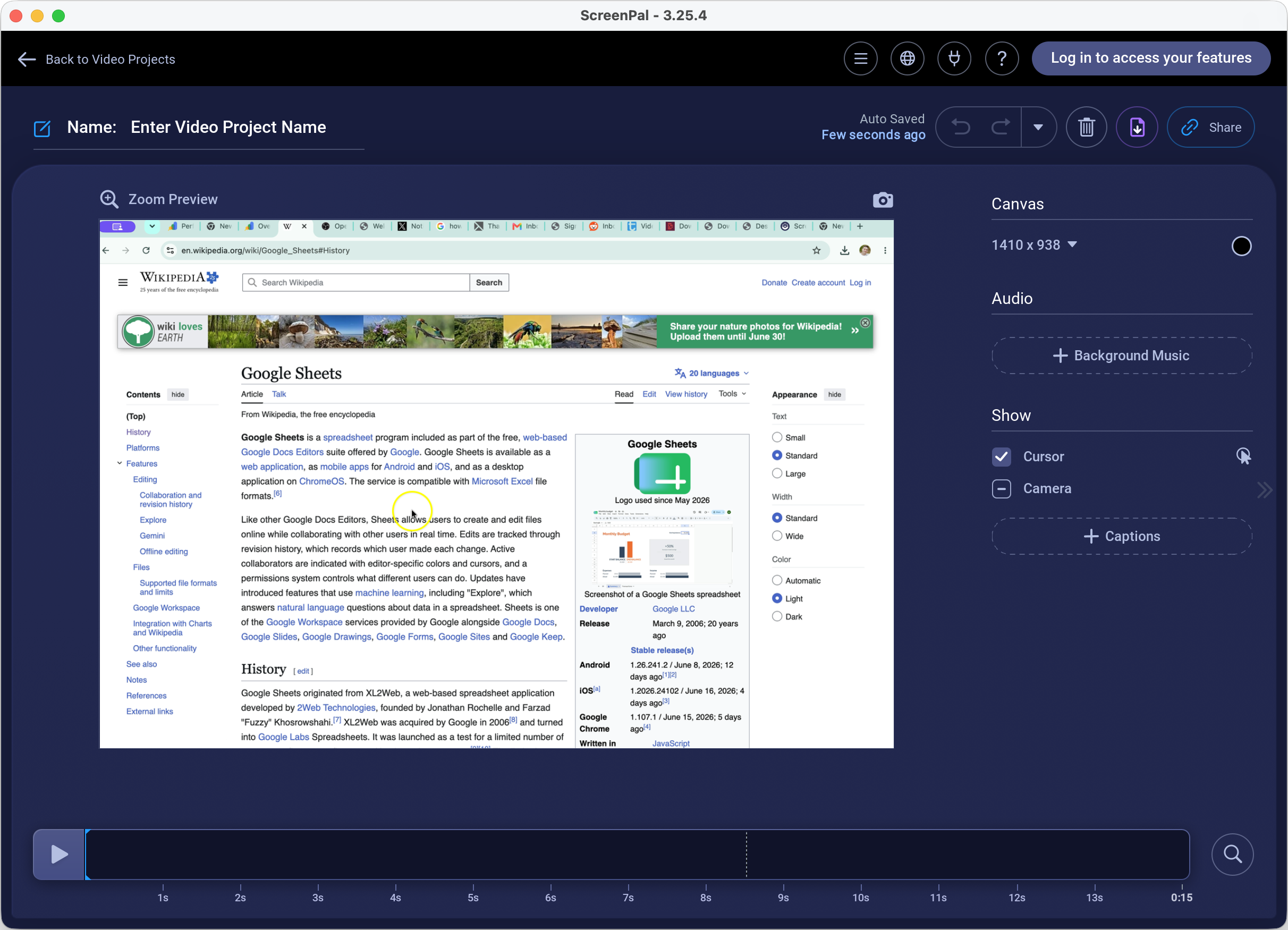
Task: Select Light color radio button
Action: coord(777,598)
